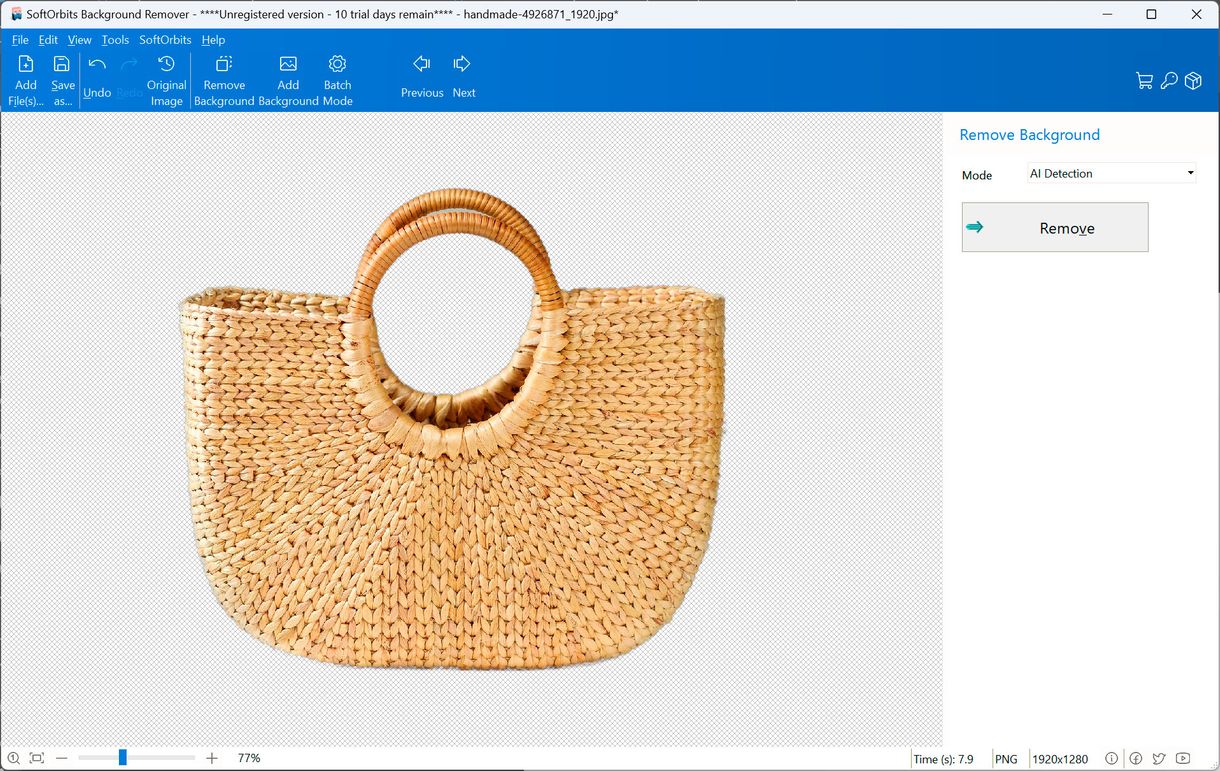Click the fit-to-window zoom icon
1220x771 pixels.
(x=37, y=759)
